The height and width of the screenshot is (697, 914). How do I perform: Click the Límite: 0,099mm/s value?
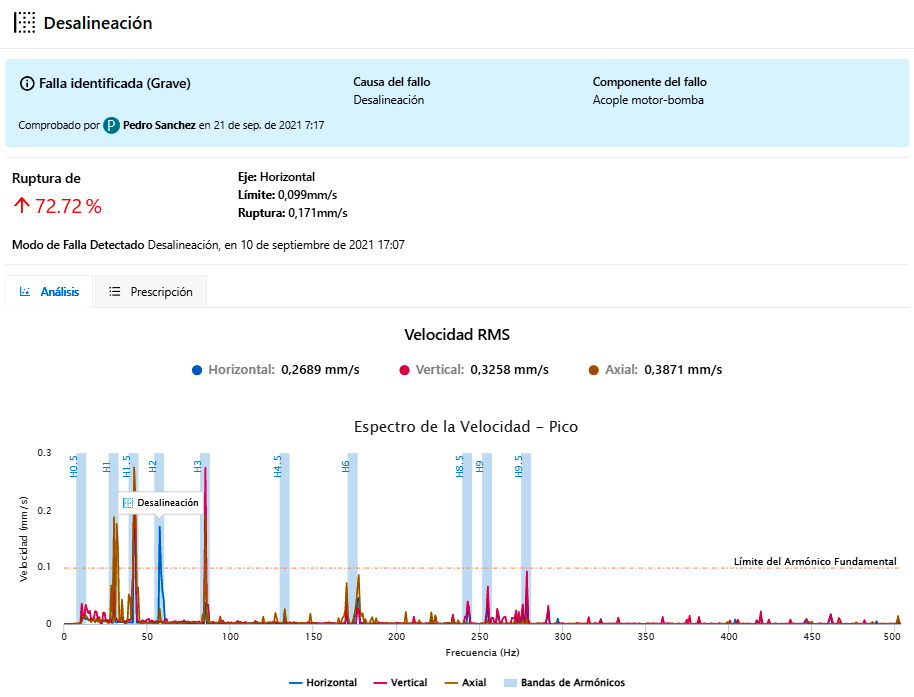(x=287, y=195)
